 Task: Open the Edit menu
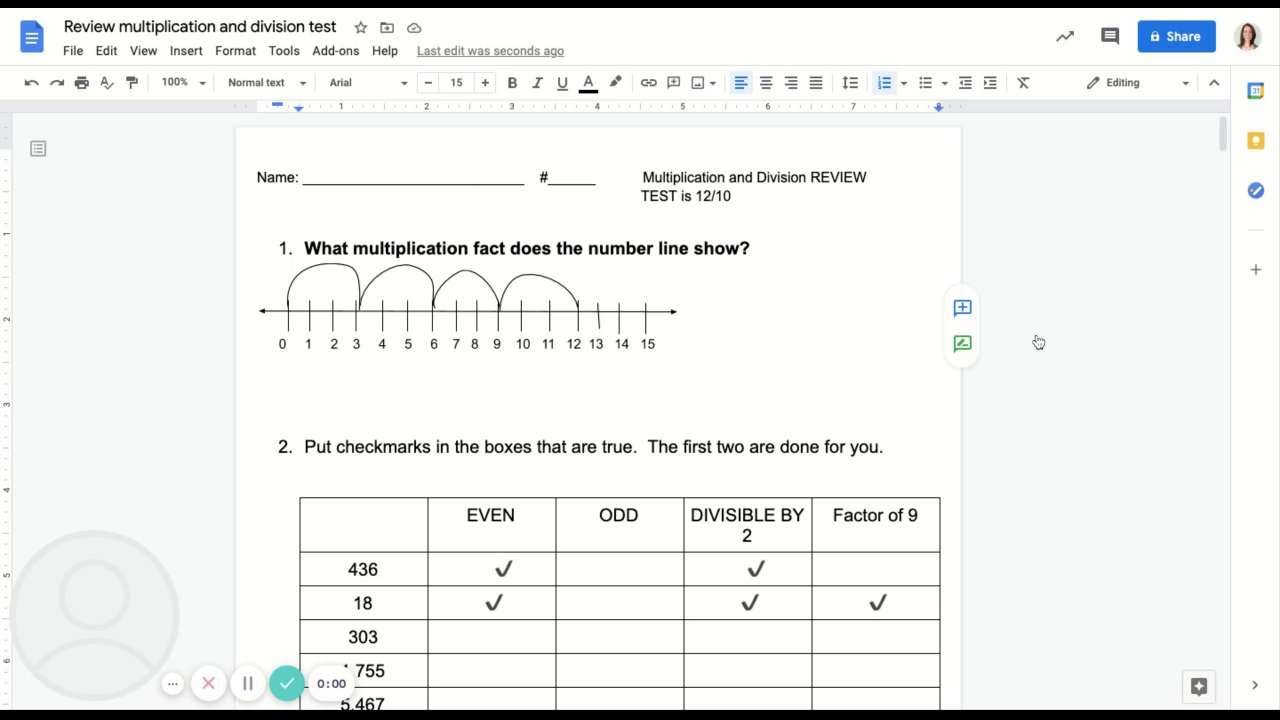(x=106, y=51)
